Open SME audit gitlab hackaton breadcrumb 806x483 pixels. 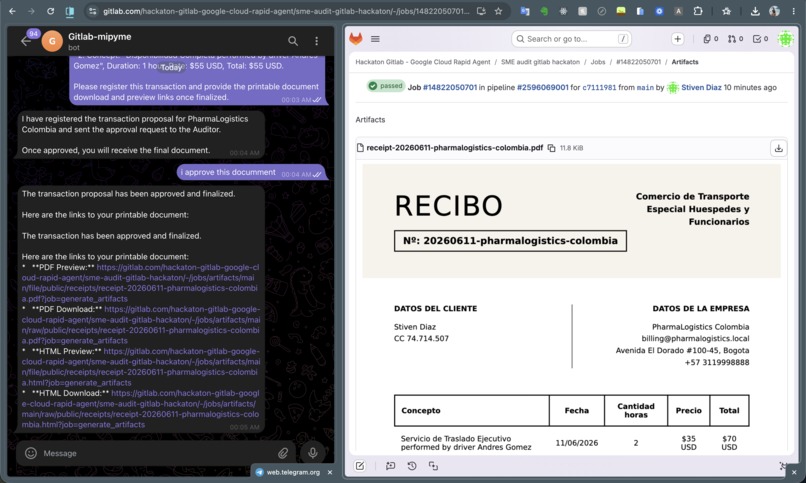[x=540, y=62]
